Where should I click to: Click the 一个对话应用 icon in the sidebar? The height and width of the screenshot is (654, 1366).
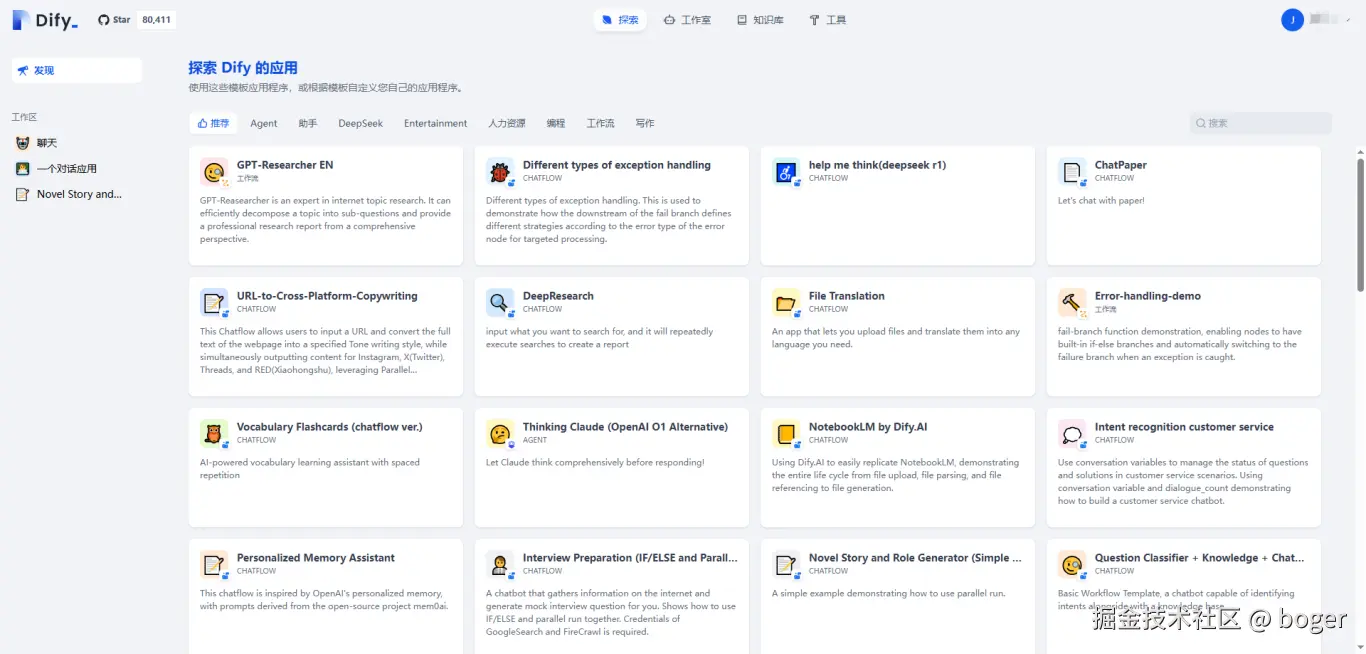(23, 169)
